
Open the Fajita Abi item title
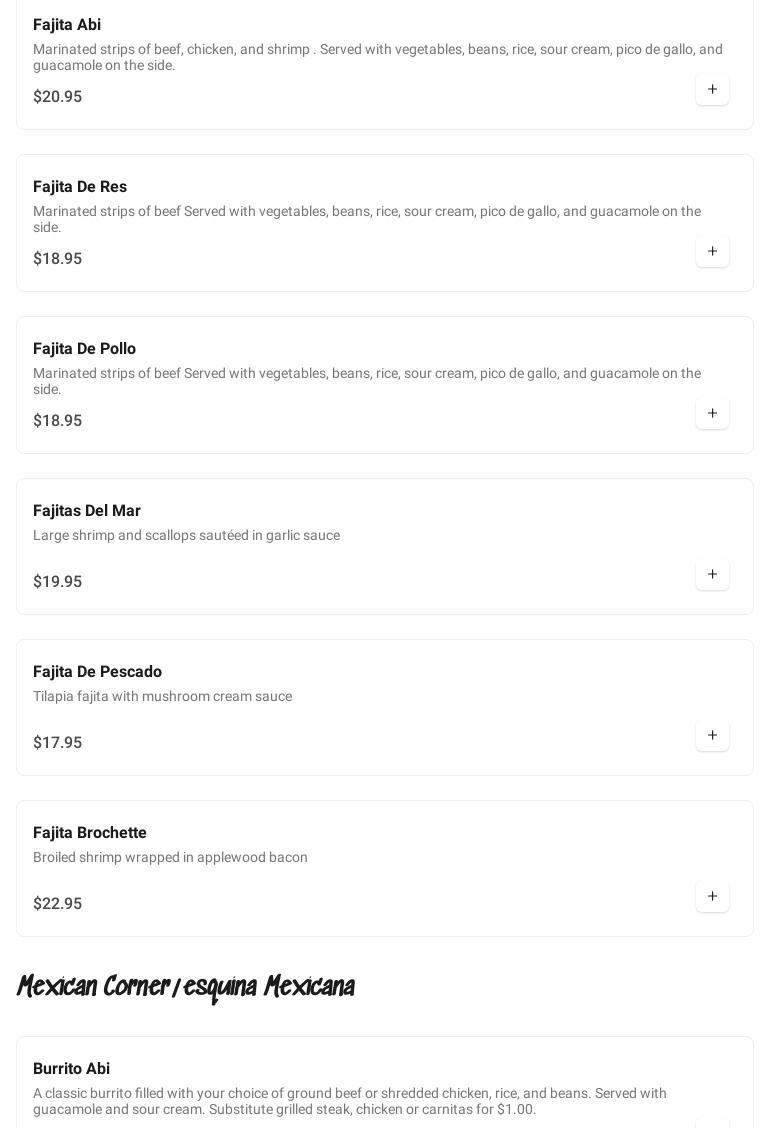pyautogui.click(x=67, y=25)
